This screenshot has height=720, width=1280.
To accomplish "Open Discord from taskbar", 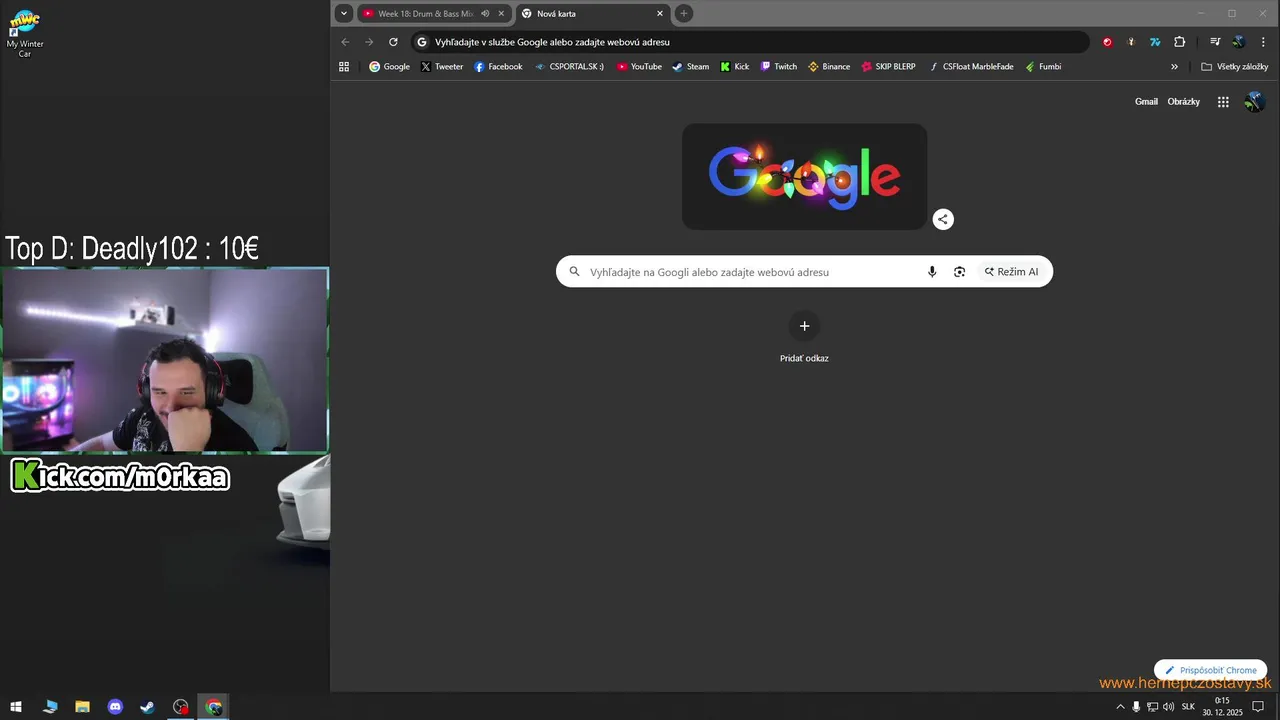I will click(115, 707).
